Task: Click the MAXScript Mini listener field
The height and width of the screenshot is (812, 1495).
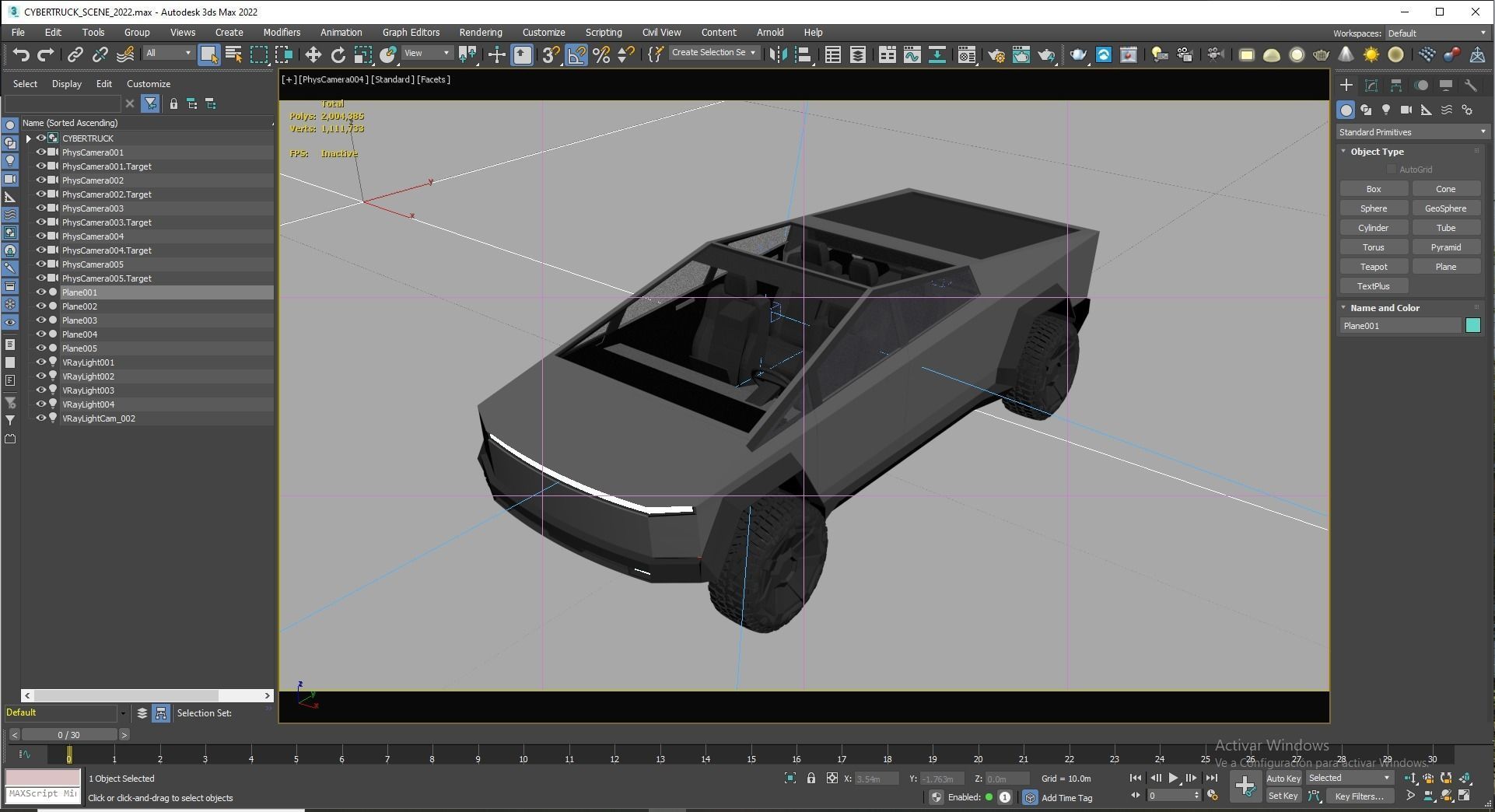Action: point(43,794)
